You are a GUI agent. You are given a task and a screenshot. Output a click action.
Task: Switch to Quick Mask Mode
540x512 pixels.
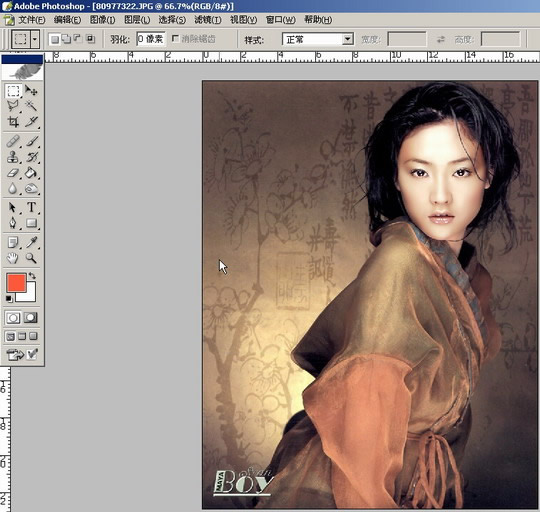[x=31, y=318]
